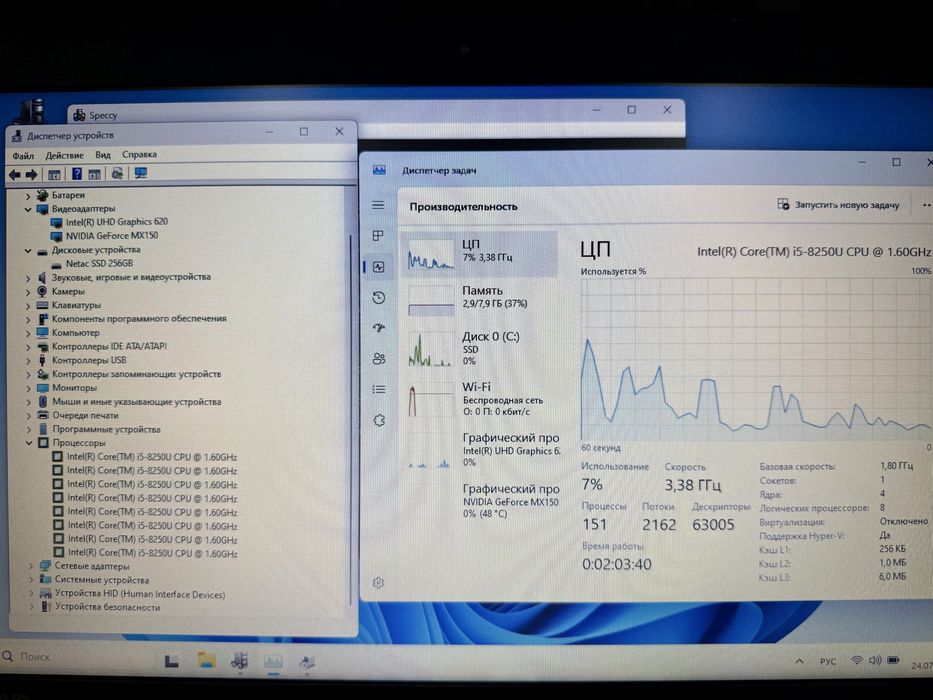Open Details list icon in Task Manager sidebar

378,389
